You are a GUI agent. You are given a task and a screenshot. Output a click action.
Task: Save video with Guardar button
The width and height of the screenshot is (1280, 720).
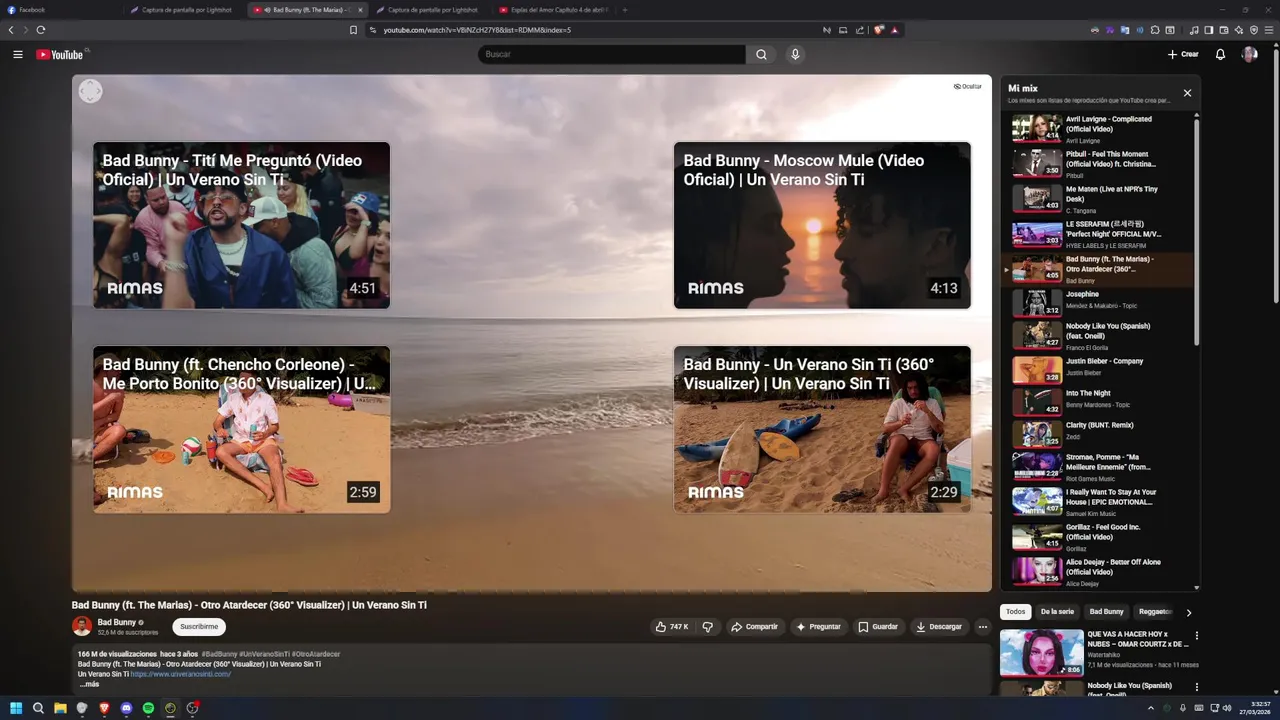pos(878,627)
